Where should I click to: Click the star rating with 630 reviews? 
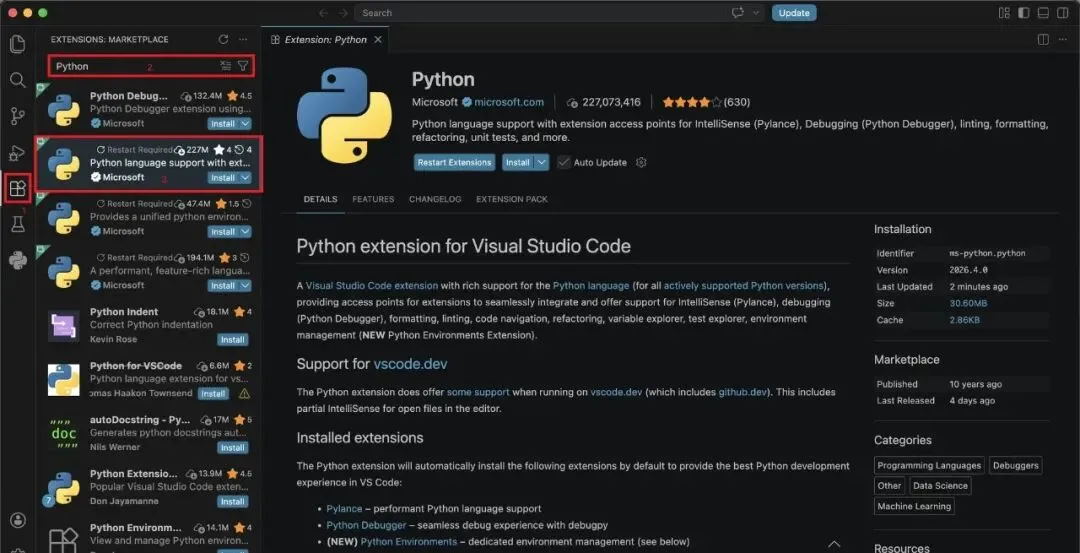[x=706, y=102]
